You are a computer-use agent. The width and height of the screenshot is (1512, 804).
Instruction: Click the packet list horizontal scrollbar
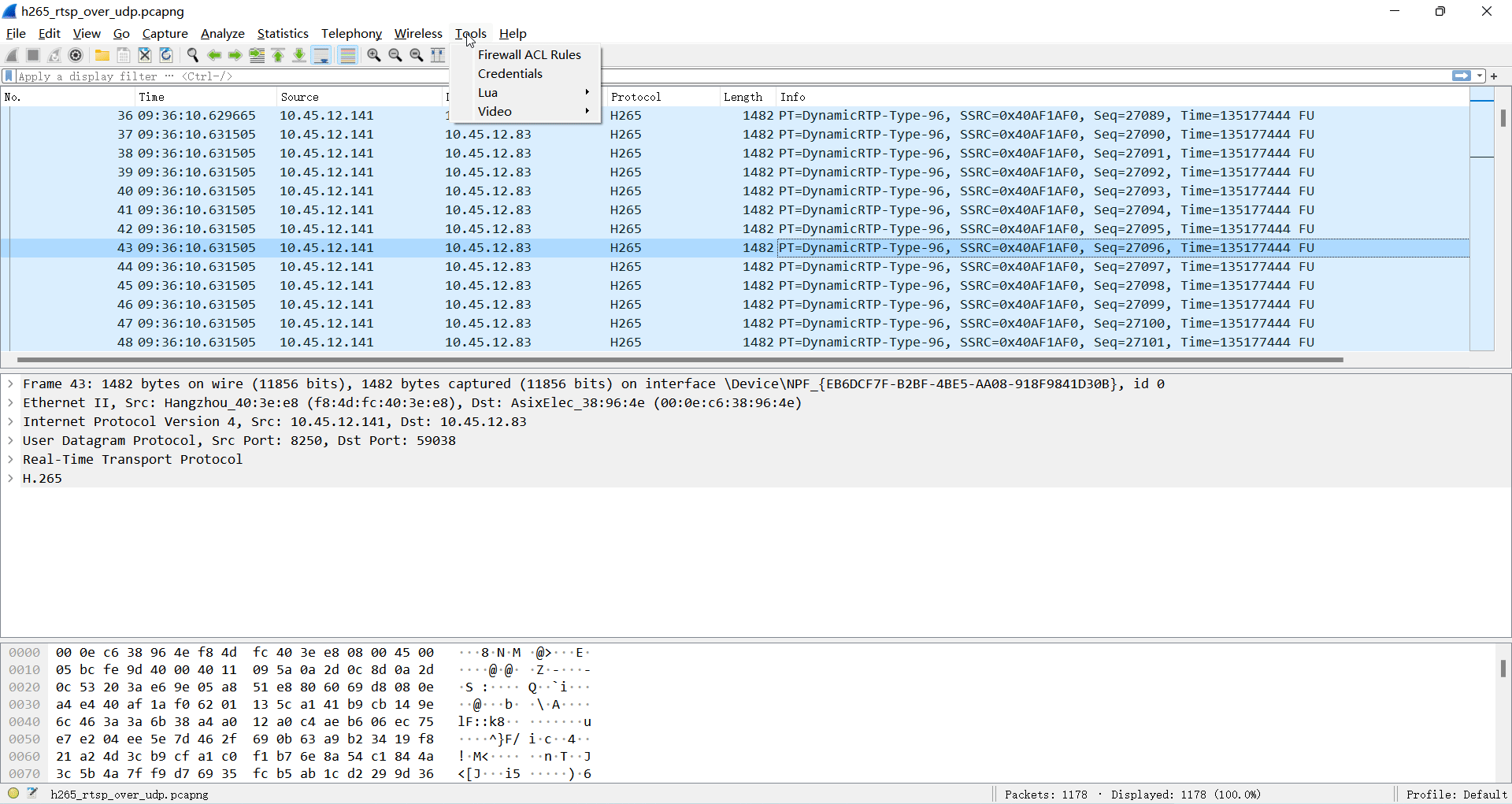(680, 360)
